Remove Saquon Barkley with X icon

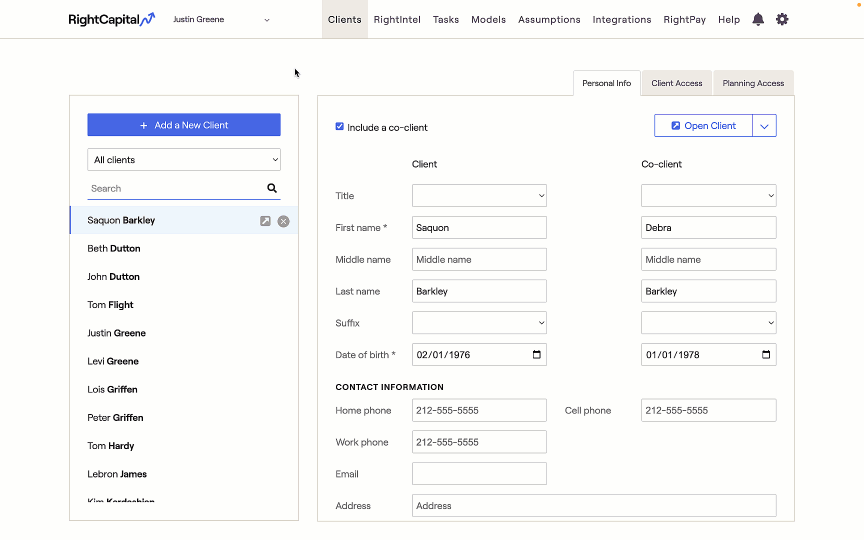coord(283,221)
